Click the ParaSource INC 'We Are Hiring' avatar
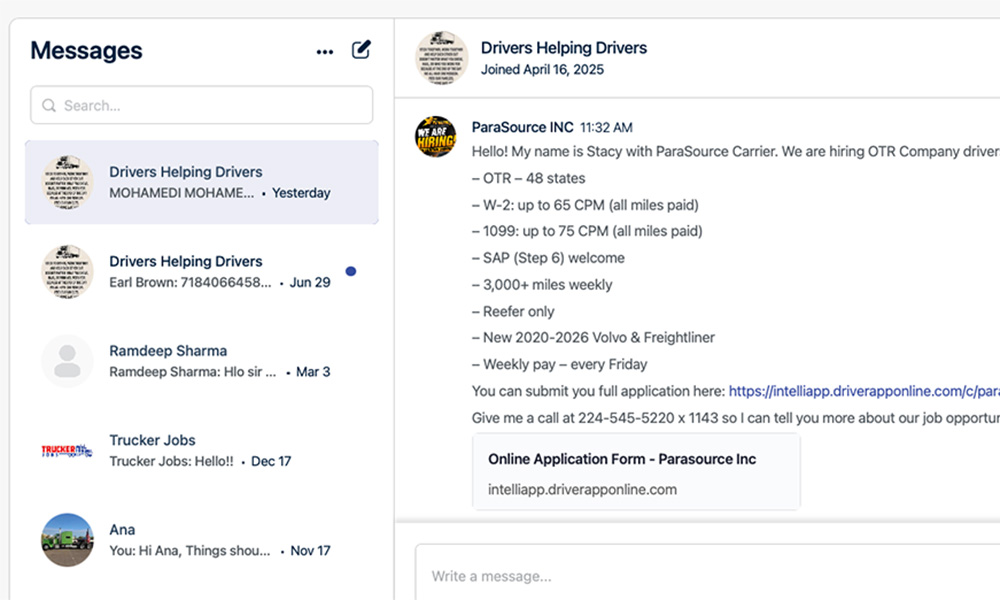Screen dimensions: 1000x600 coord(436,136)
